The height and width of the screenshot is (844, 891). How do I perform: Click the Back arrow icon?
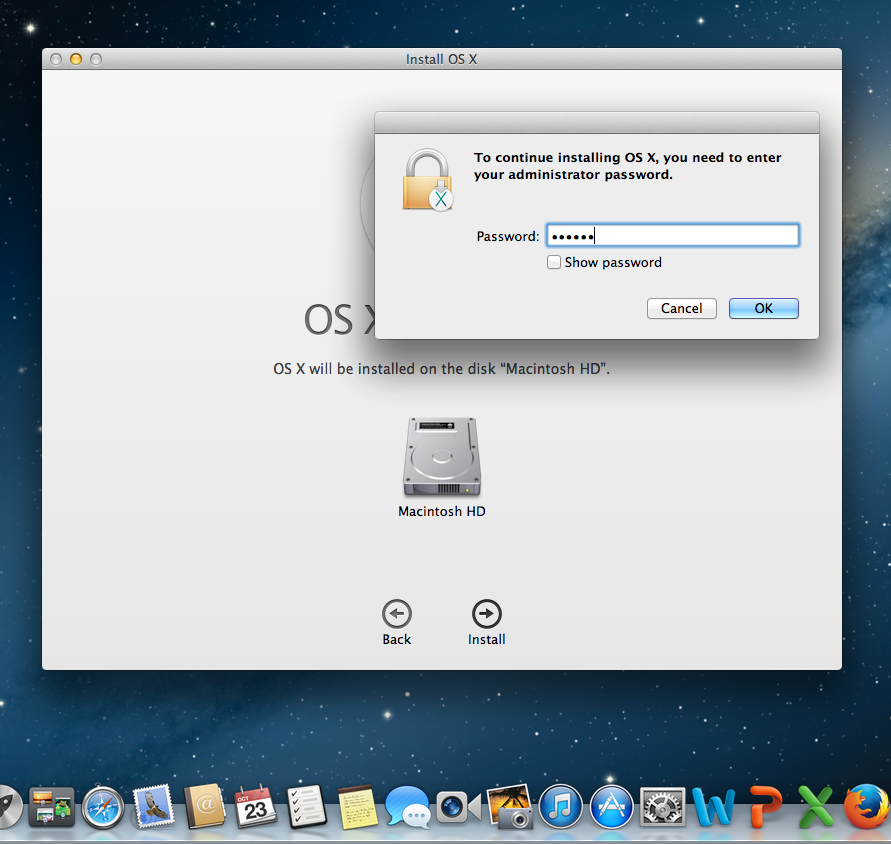[x=397, y=614]
